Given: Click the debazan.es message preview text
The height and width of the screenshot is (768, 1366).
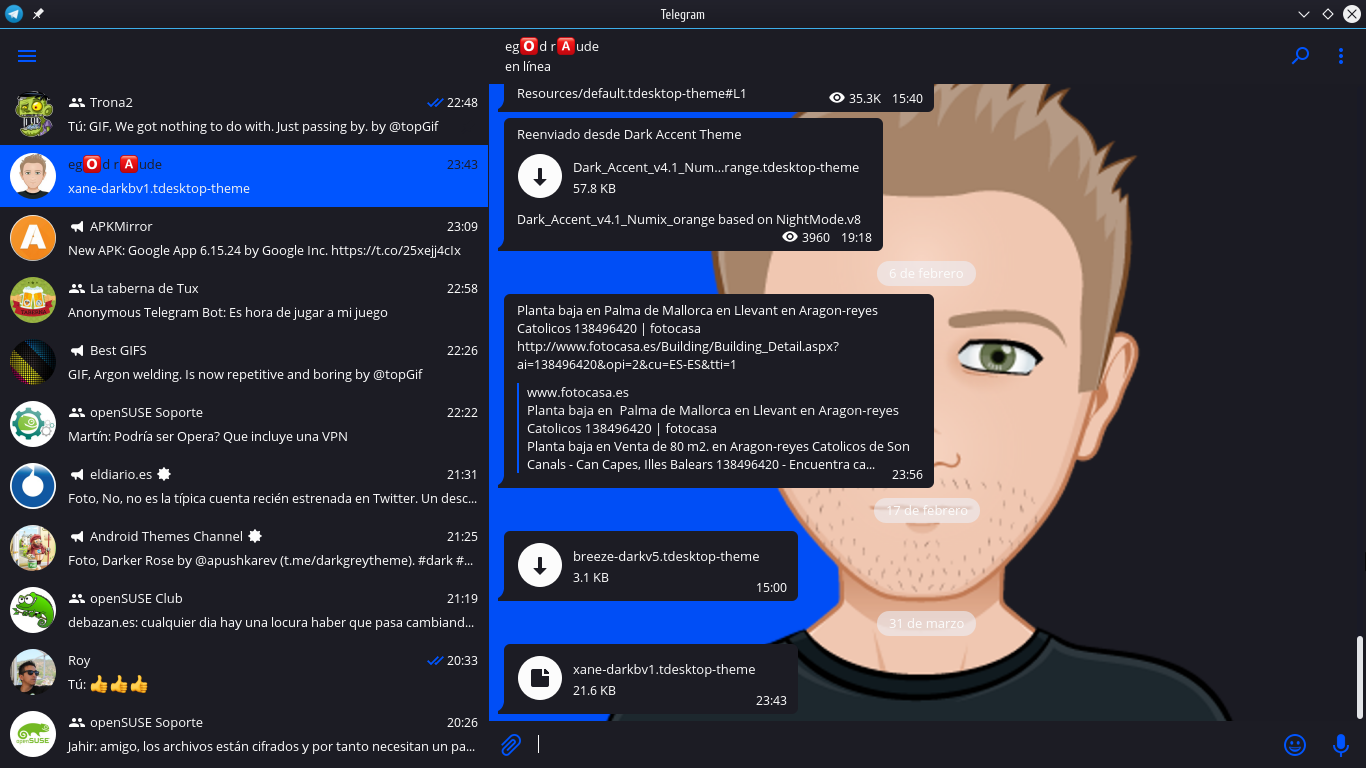Looking at the screenshot, I should [271, 622].
